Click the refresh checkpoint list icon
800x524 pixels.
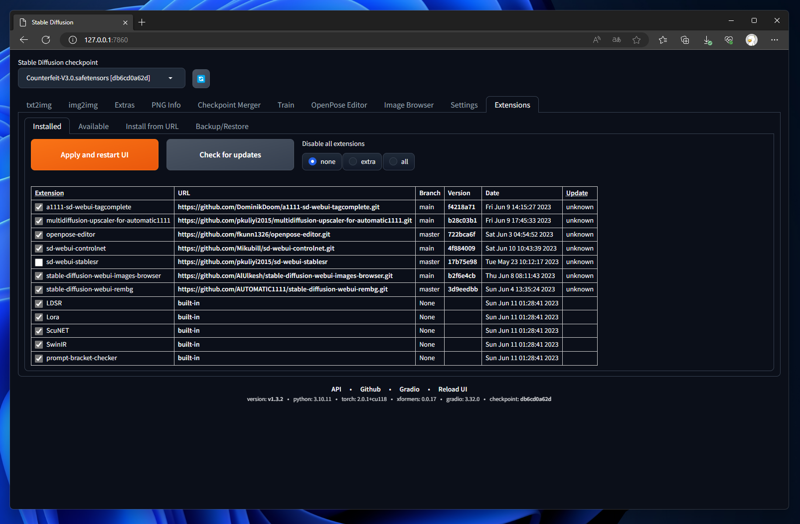pos(201,79)
